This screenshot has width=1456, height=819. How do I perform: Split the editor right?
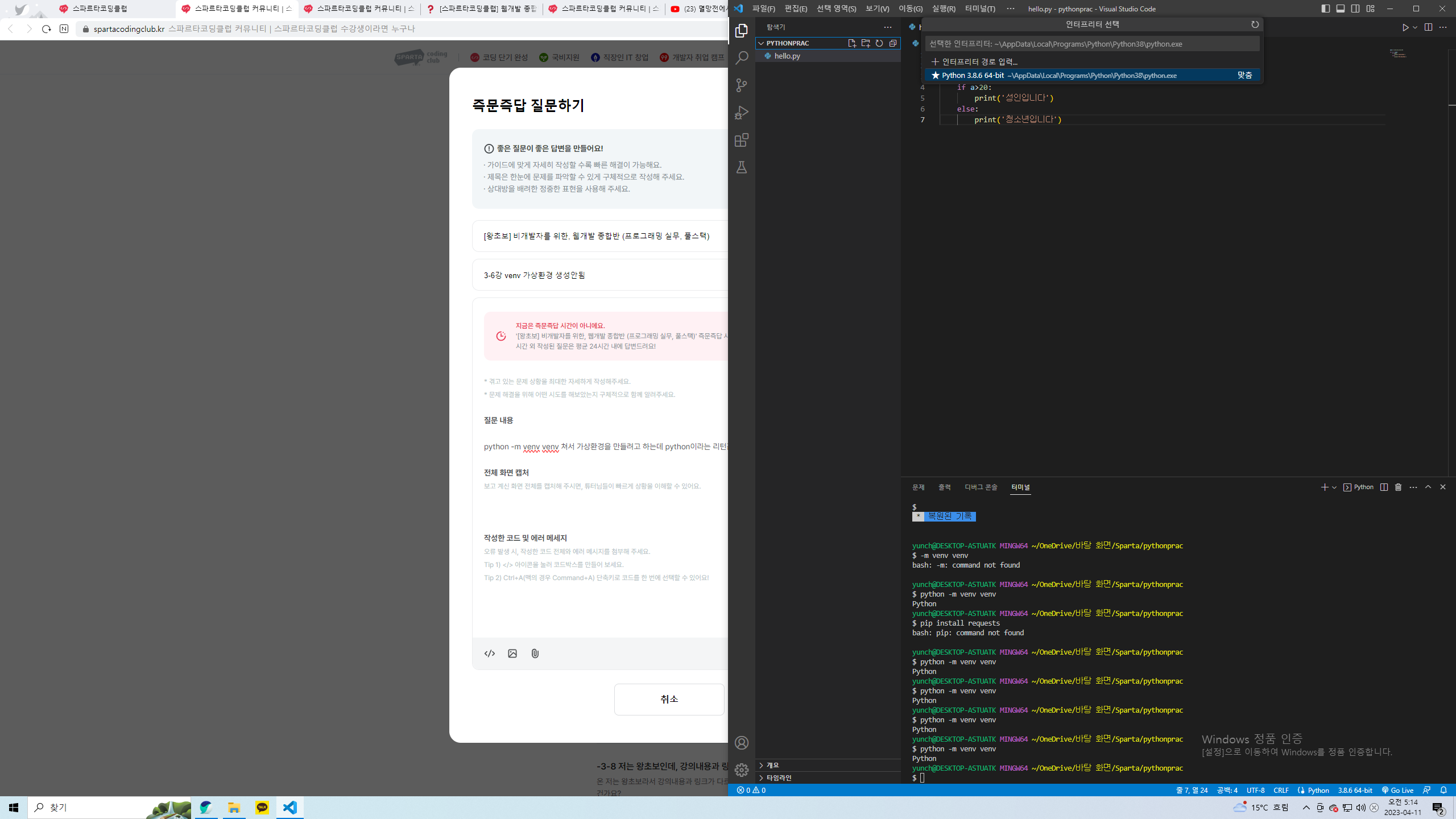(x=1428, y=27)
